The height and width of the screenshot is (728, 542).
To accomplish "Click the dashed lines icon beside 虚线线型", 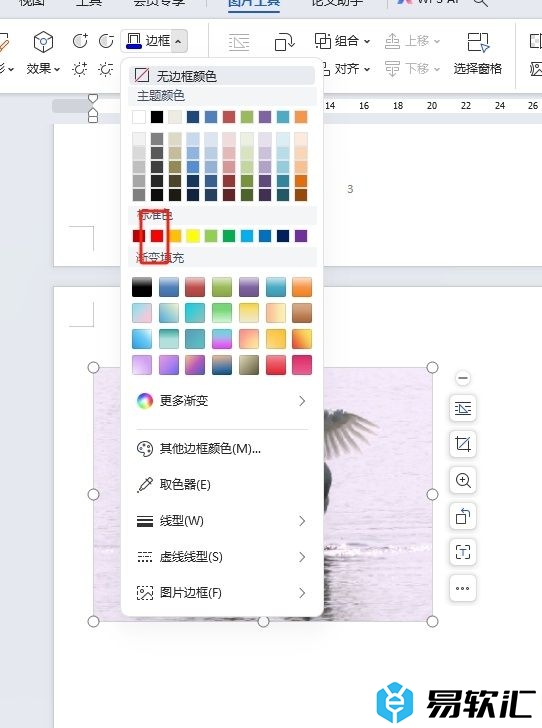I will coord(144,557).
